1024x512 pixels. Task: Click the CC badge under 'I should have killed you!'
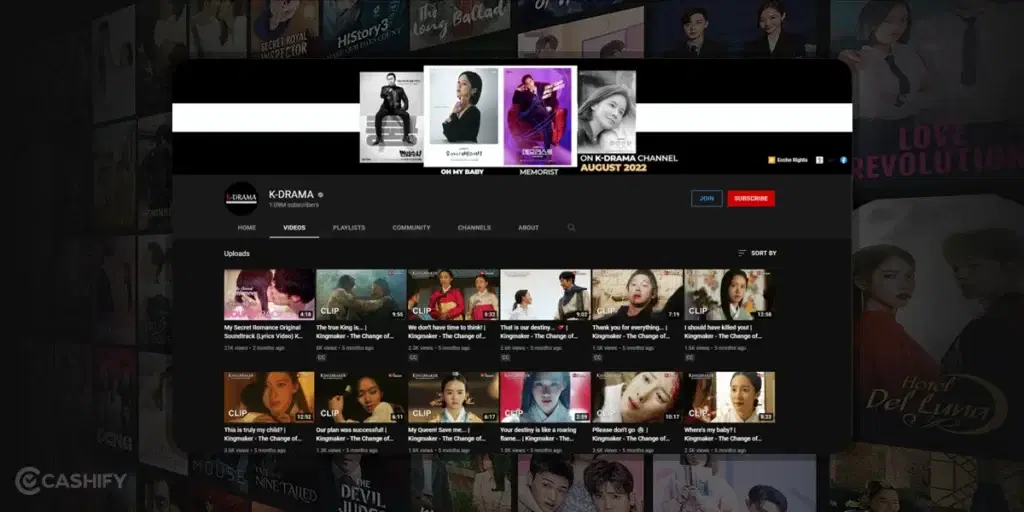[x=690, y=357]
